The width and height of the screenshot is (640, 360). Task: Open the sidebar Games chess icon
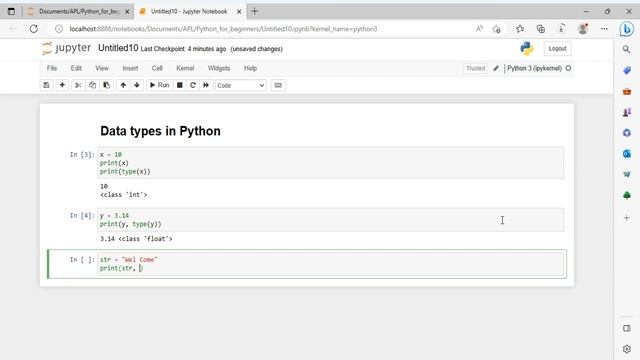point(627,112)
